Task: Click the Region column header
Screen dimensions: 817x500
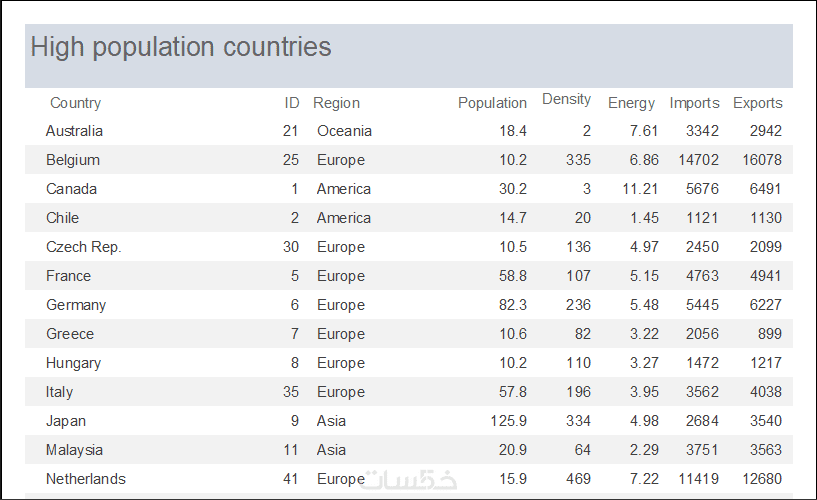Action: [x=336, y=103]
